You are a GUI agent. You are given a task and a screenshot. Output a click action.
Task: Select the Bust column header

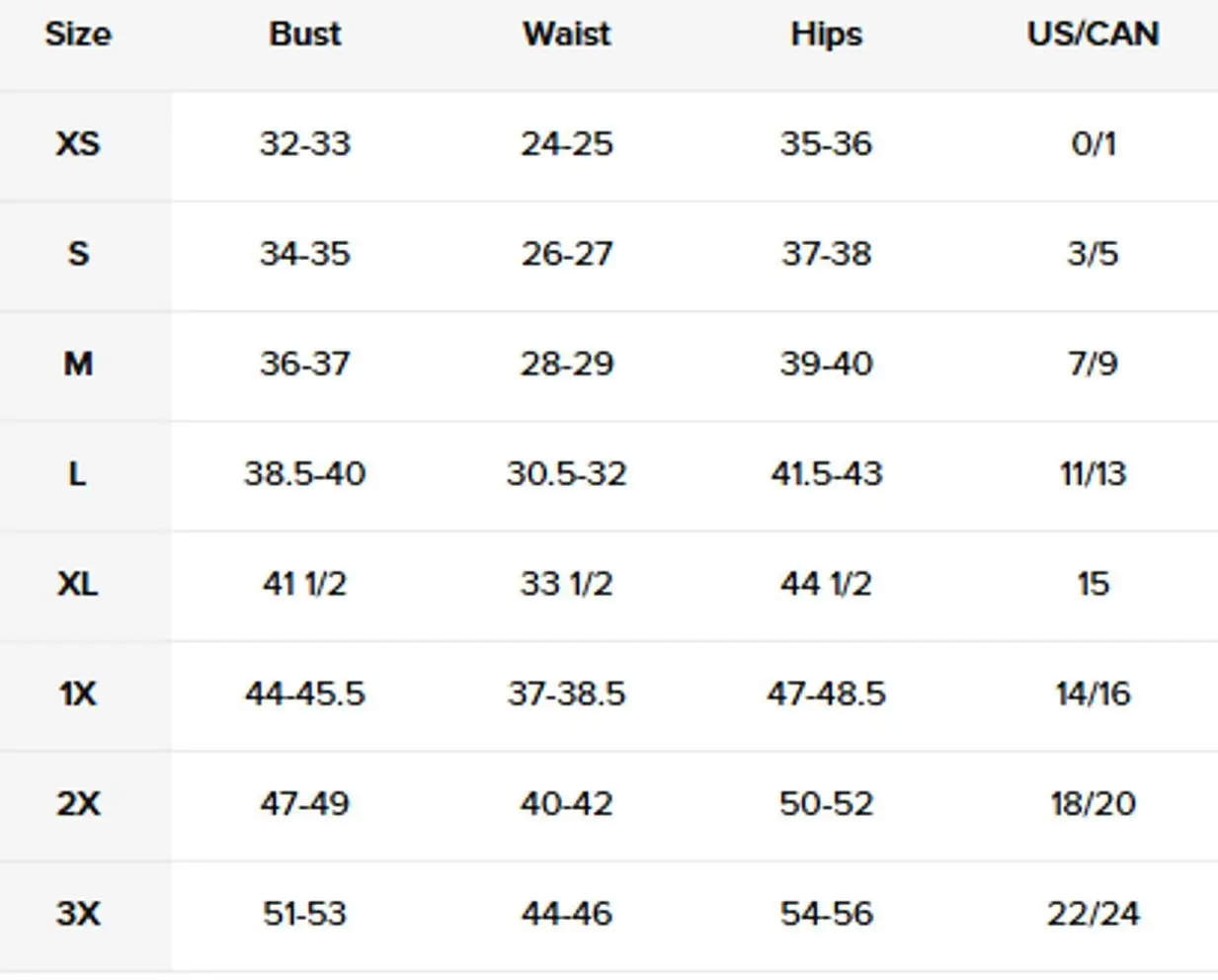[304, 35]
